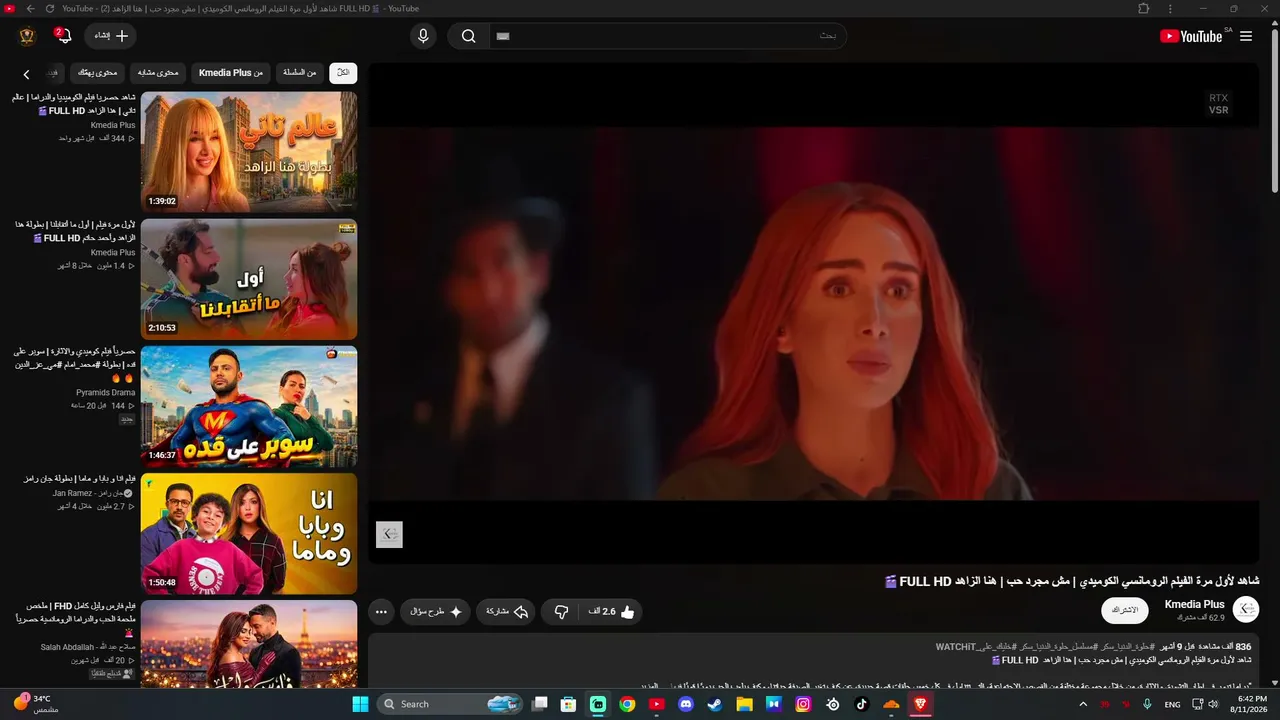Like the video with thumbs up
This screenshot has width=1280, height=720.
pyautogui.click(x=609, y=612)
